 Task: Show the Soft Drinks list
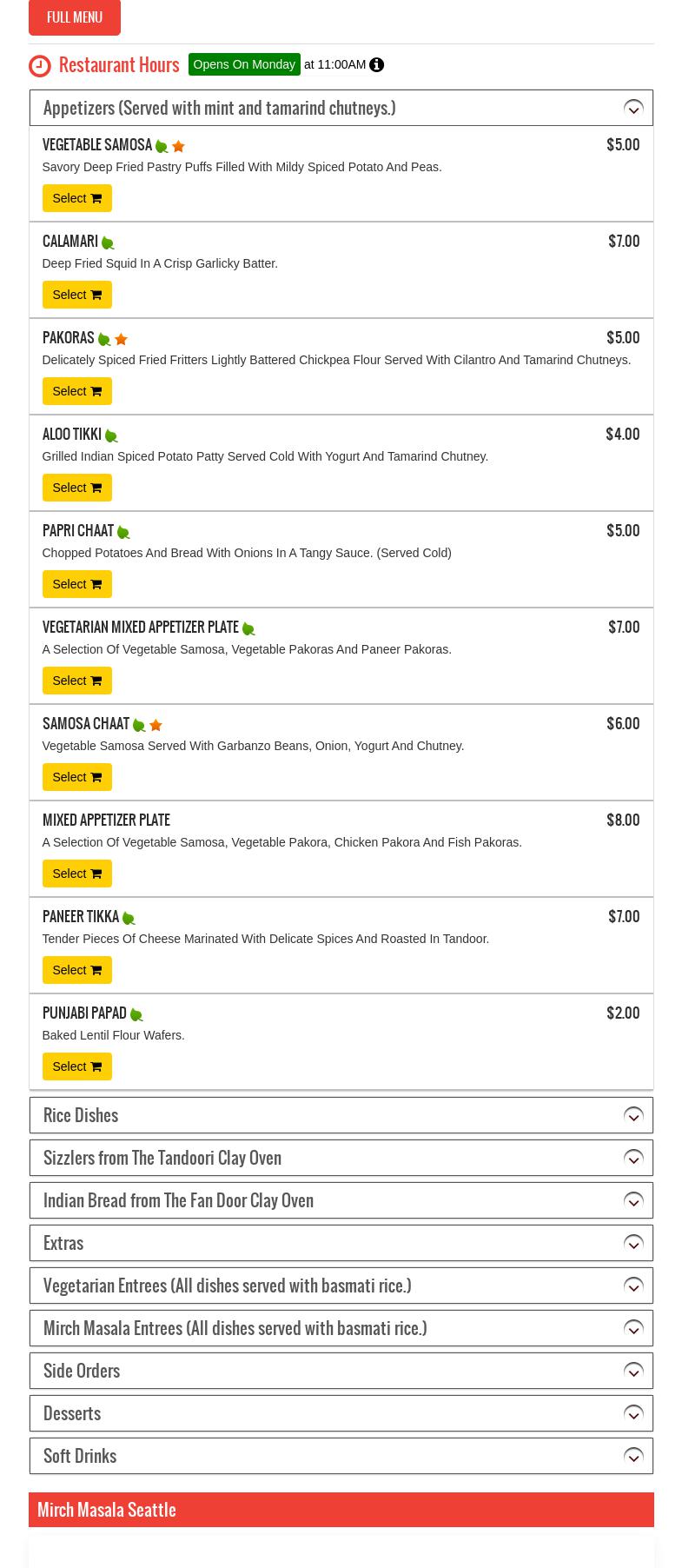[x=633, y=1457]
